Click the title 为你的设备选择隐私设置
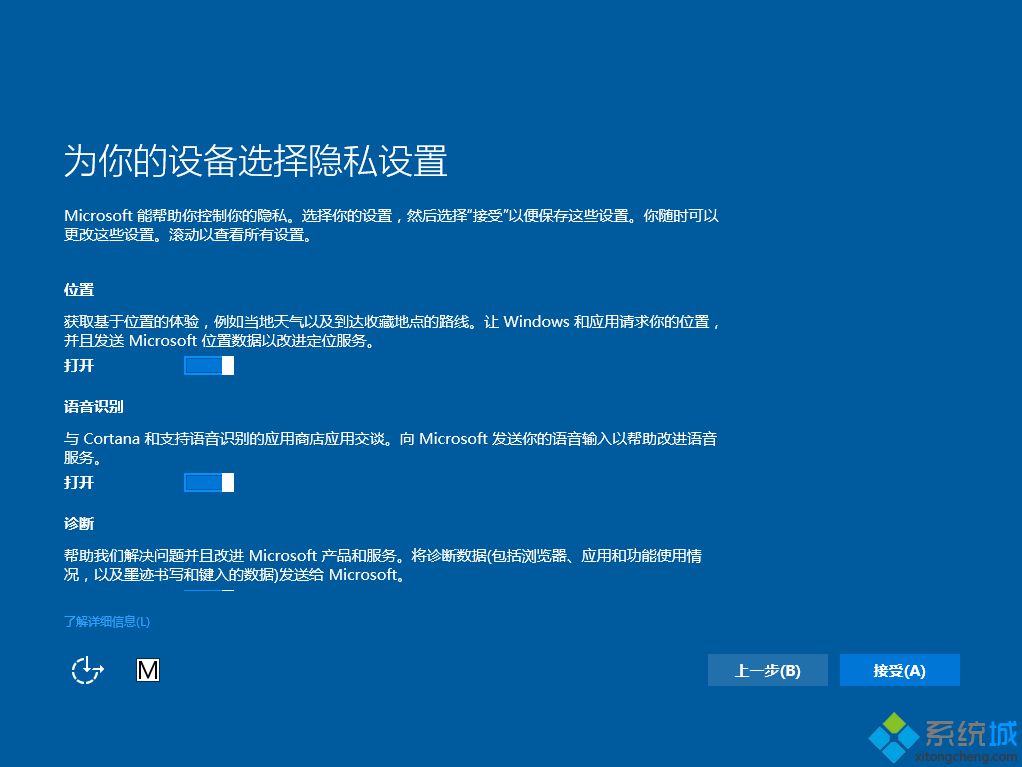Image resolution: width=1022 pixels, height=767 pixels. pyautogui.click(x=255, y=161)
